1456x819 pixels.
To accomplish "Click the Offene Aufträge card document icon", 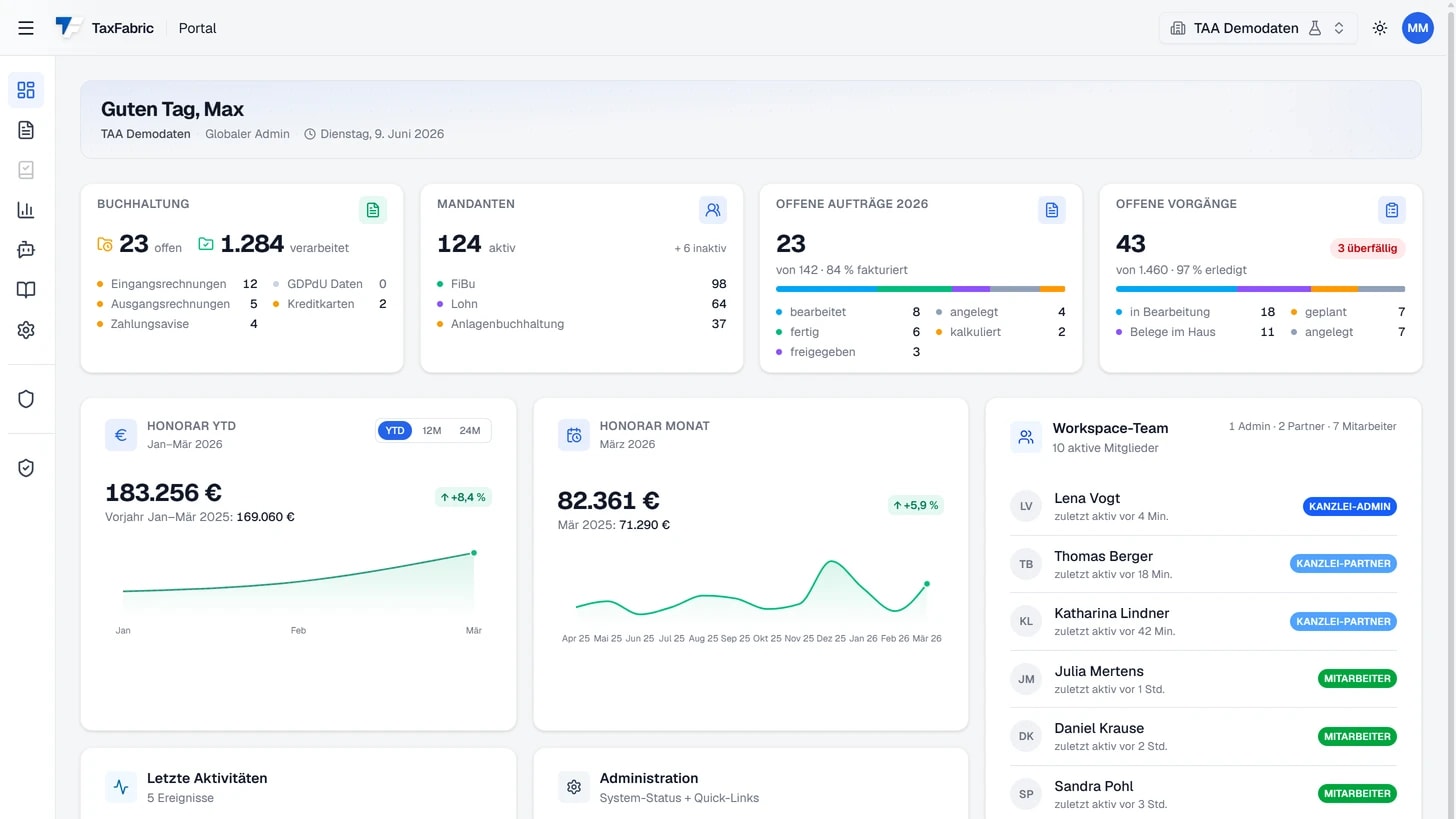I will coord(1052,210).
